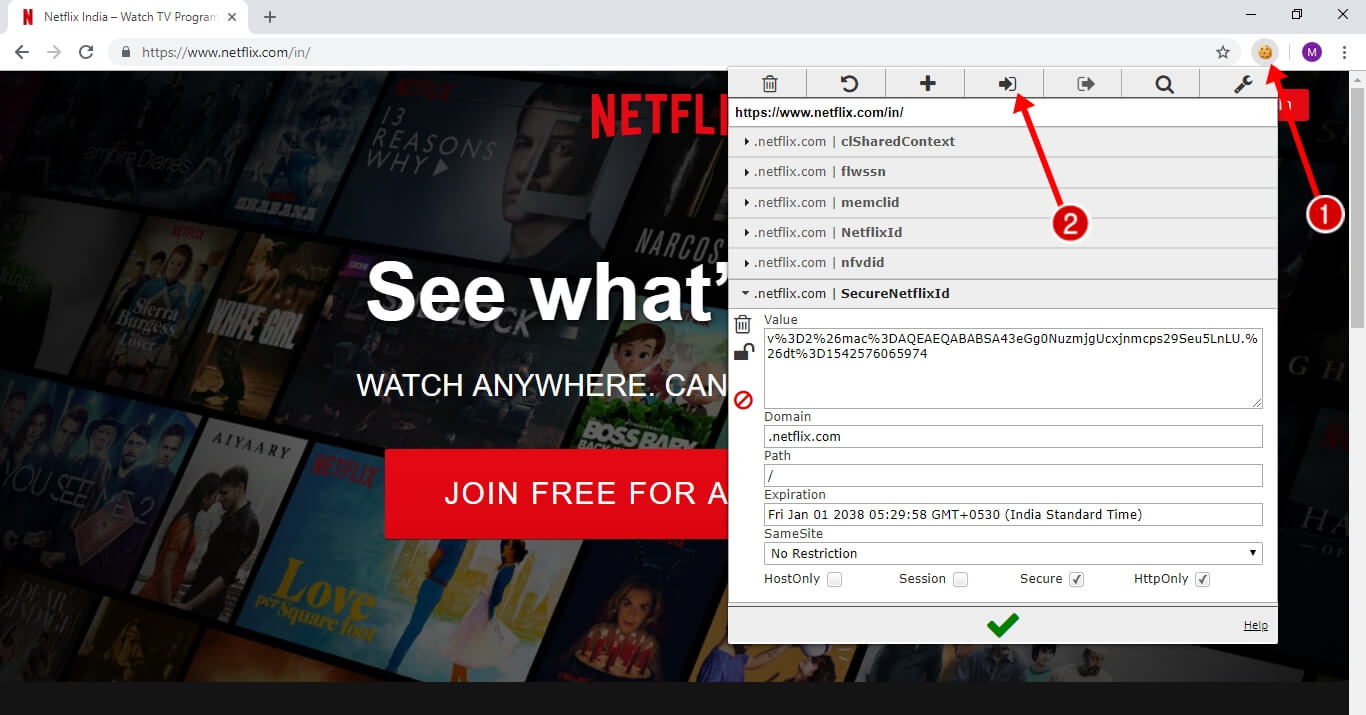Delete the SecureNetflixId cookie via trash icon
The height and width of the screenshot is (715, 1366).
click(x=743, y=324)
